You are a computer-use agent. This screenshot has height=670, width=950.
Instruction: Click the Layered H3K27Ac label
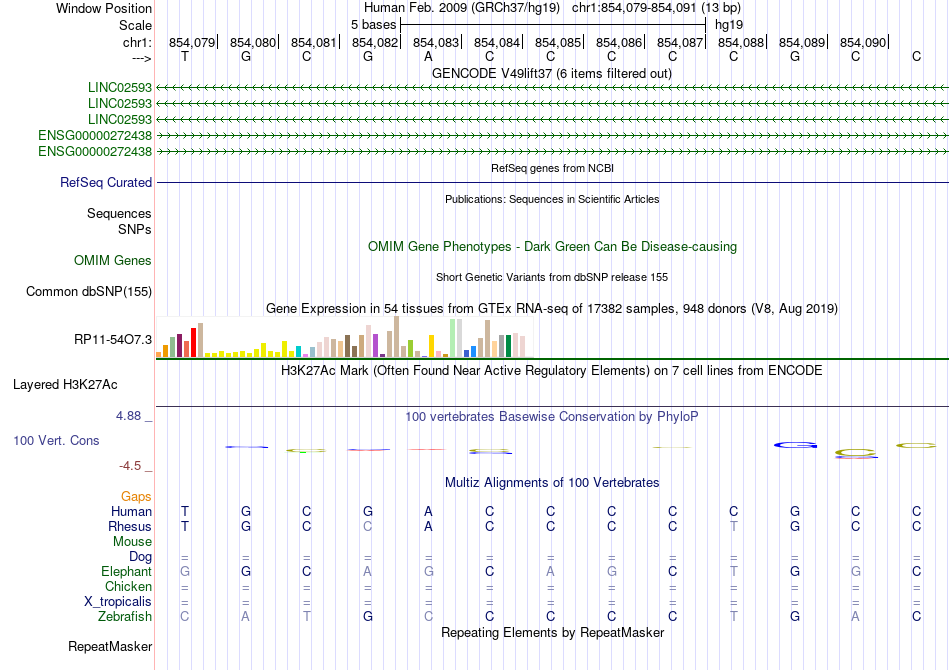[65, 385]
